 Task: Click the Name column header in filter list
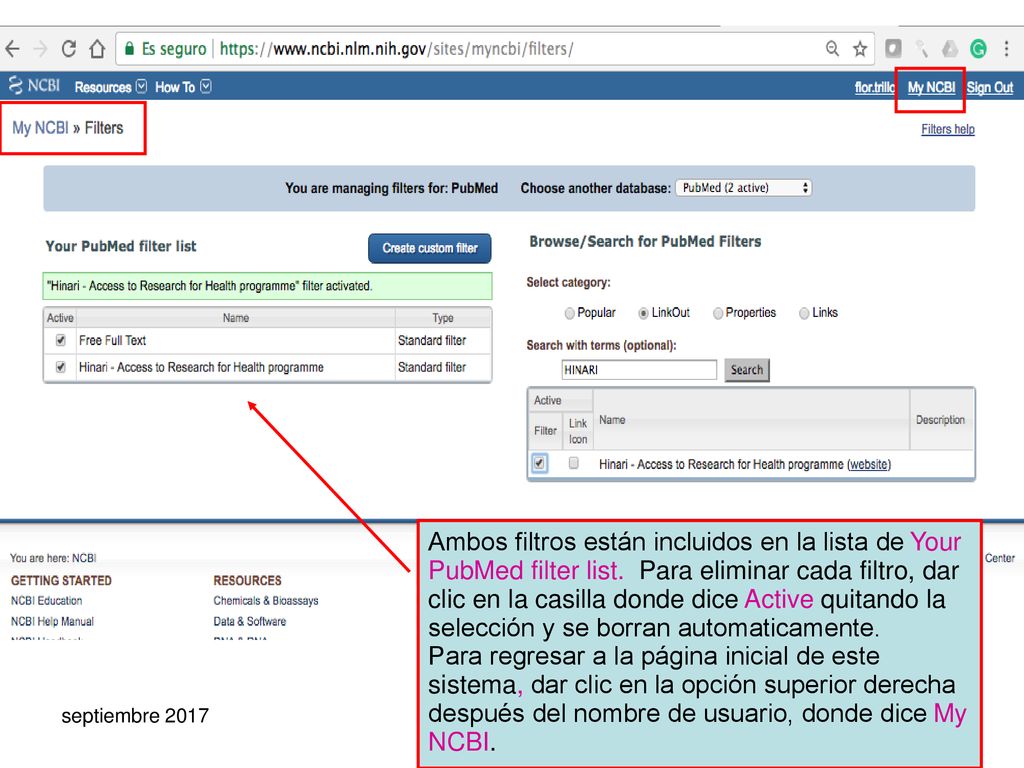(235, 318)
